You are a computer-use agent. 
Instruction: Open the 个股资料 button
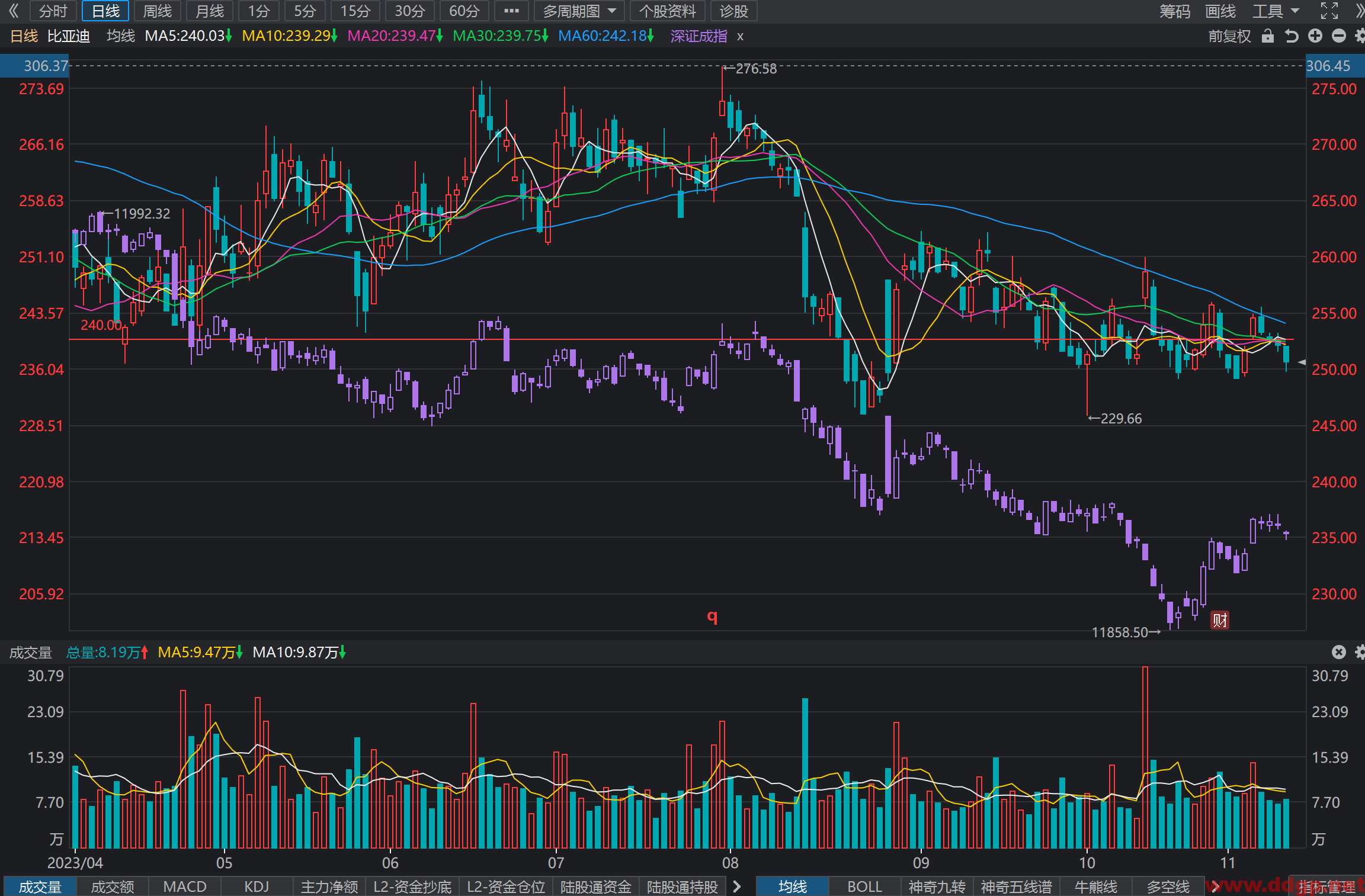(x=667, y=11)
